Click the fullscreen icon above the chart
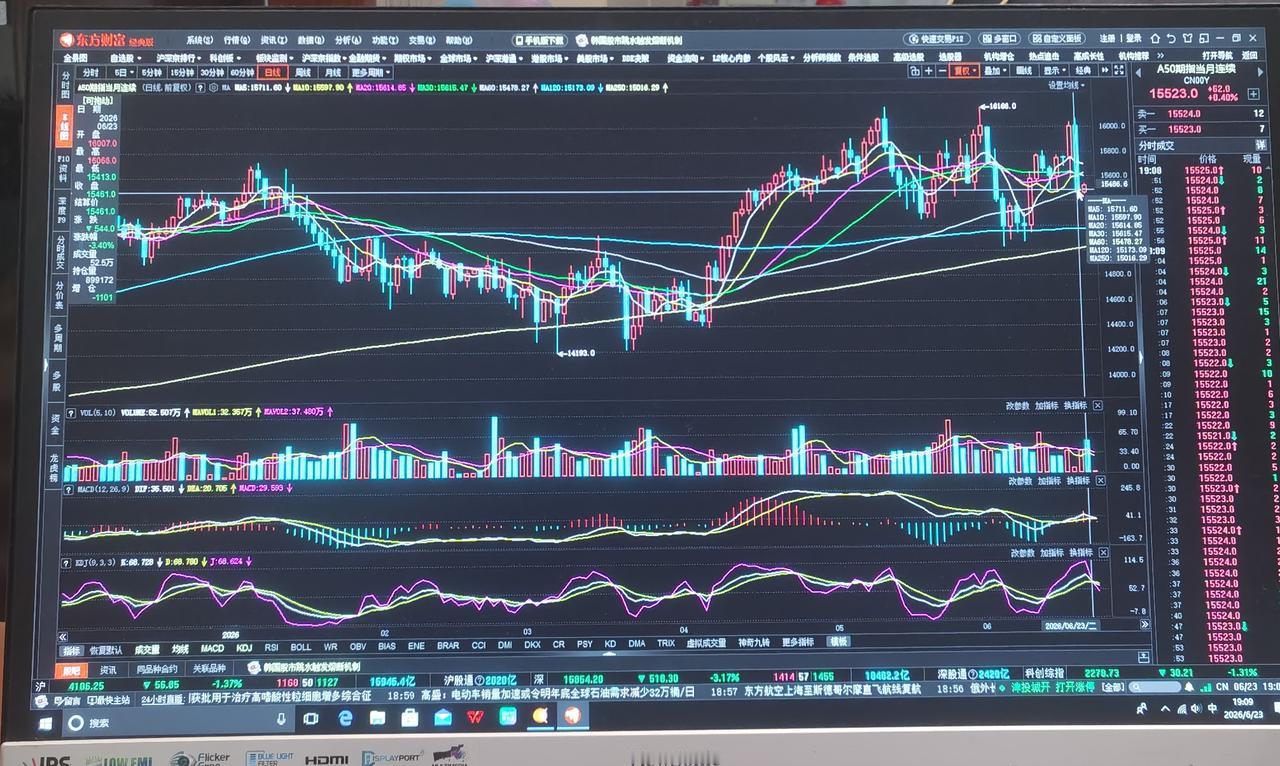 click(x=1119, y=70)
